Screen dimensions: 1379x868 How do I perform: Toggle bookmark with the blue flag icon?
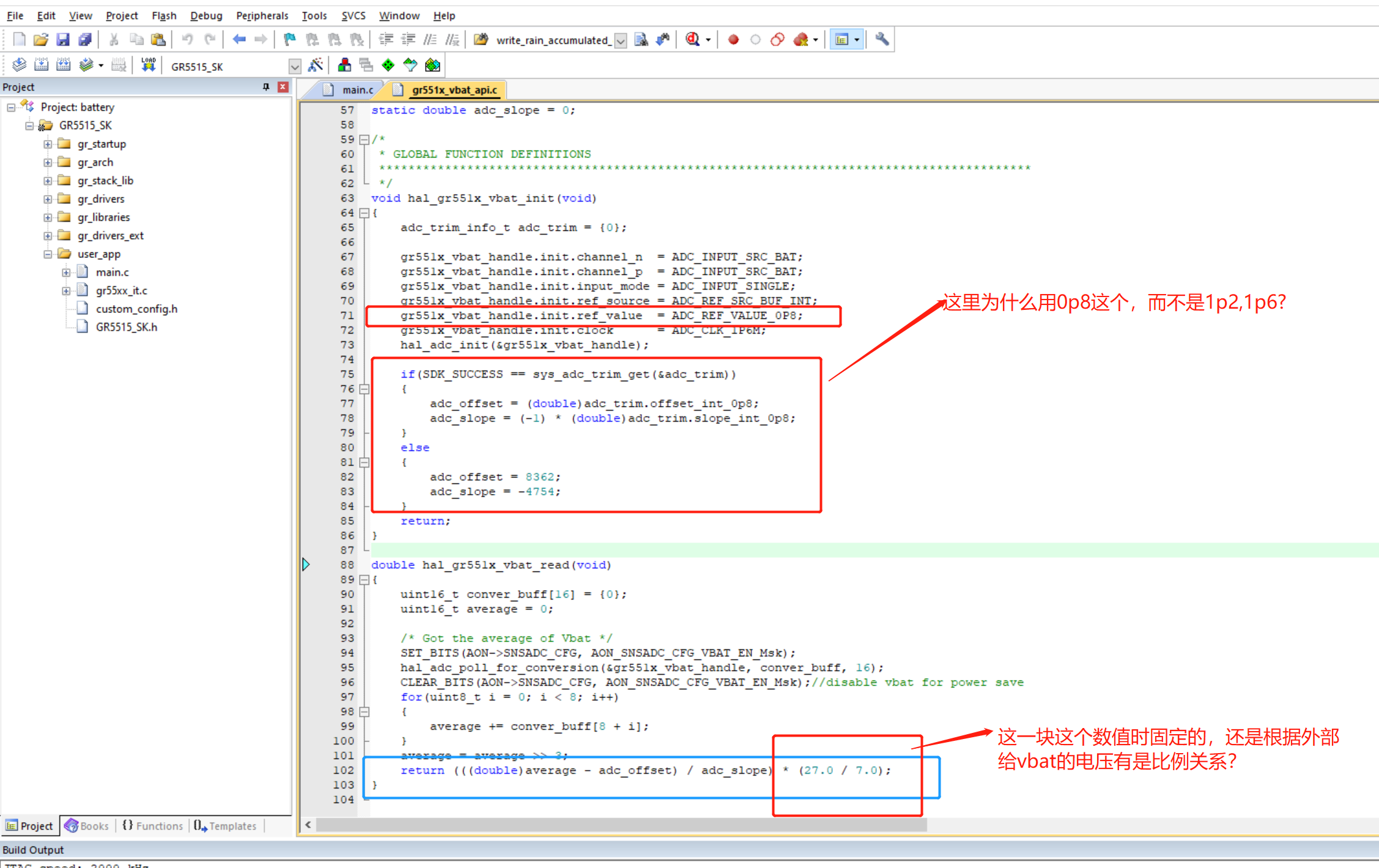[289, 40]
